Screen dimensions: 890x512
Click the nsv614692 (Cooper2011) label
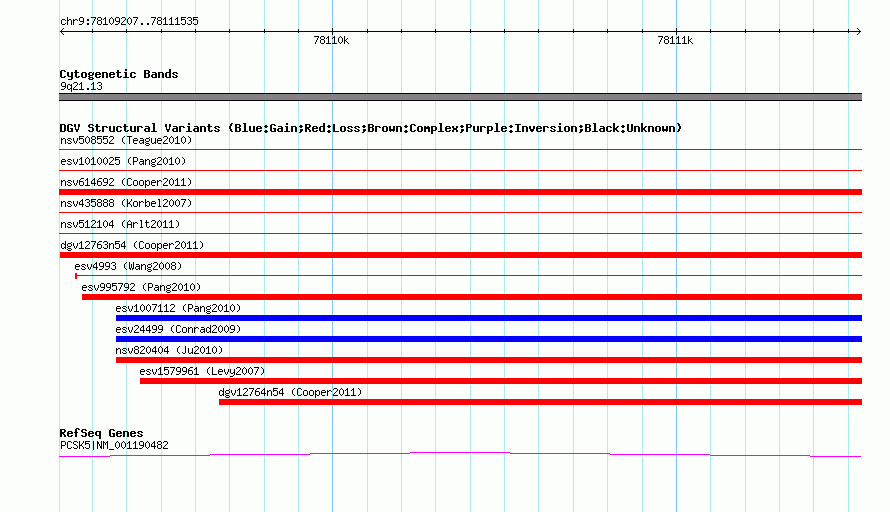(x=126, y=182)
